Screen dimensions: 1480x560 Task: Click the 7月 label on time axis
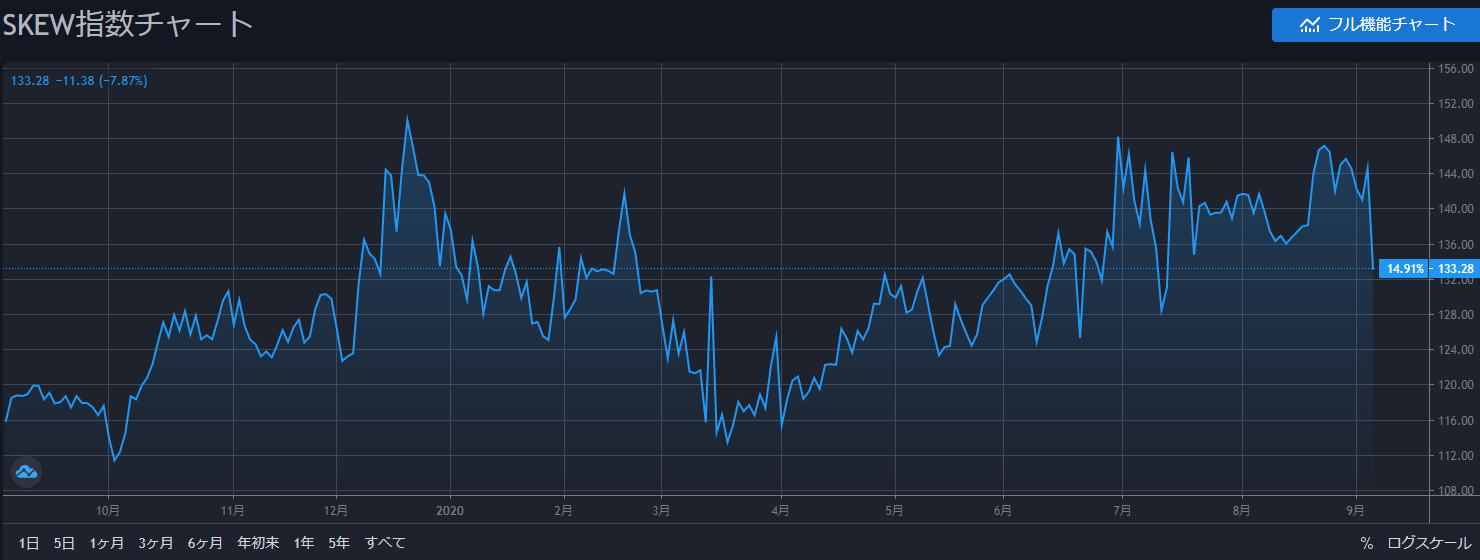1122,508
